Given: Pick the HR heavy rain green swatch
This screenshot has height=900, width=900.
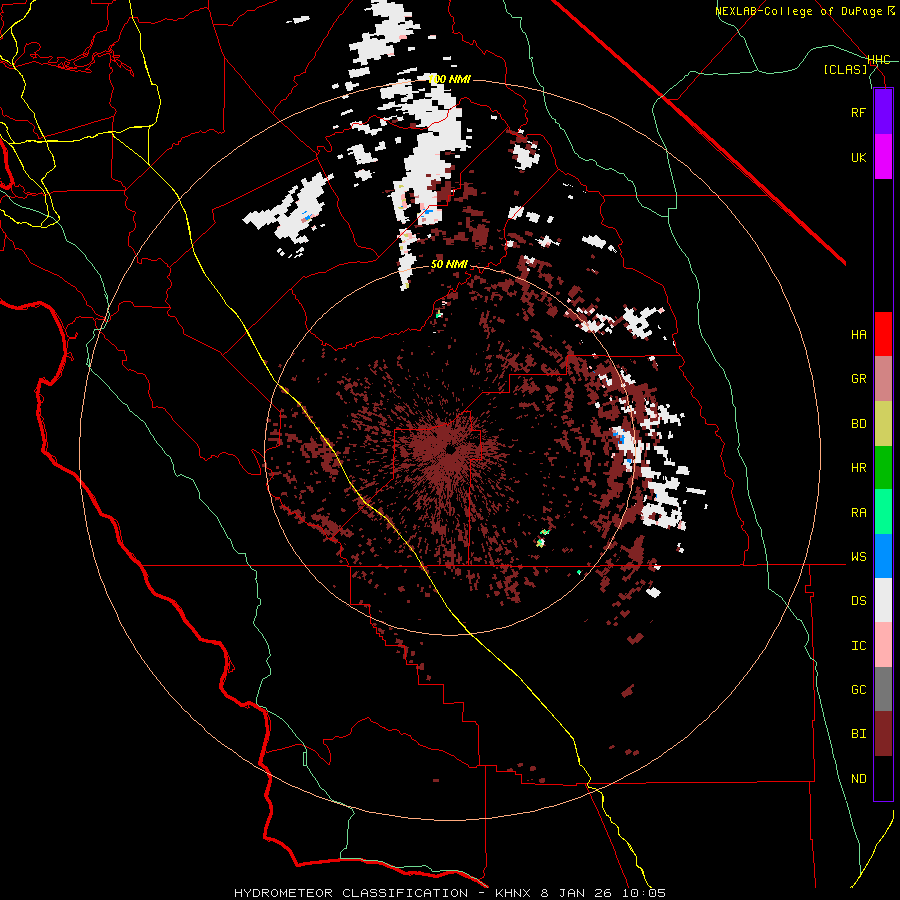Looking at the screenshot, I should 883,468.
